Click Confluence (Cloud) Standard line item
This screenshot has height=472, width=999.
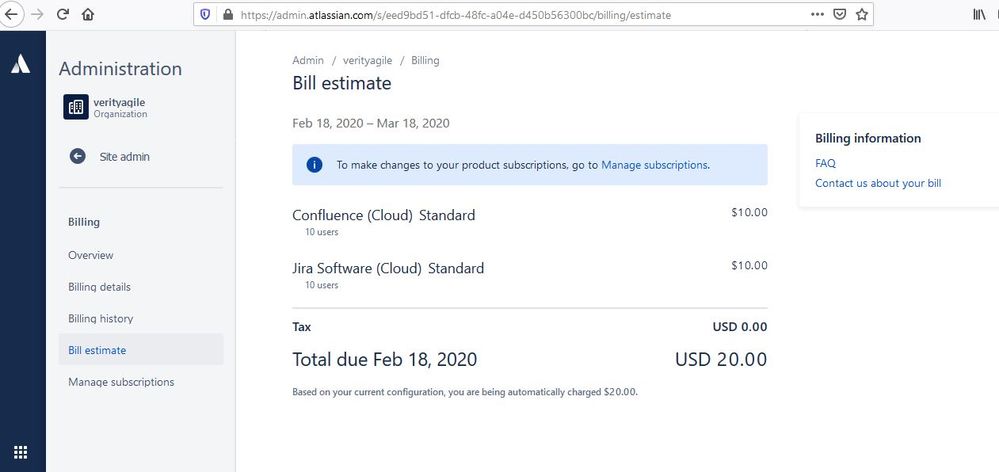(x=384, y=215)
